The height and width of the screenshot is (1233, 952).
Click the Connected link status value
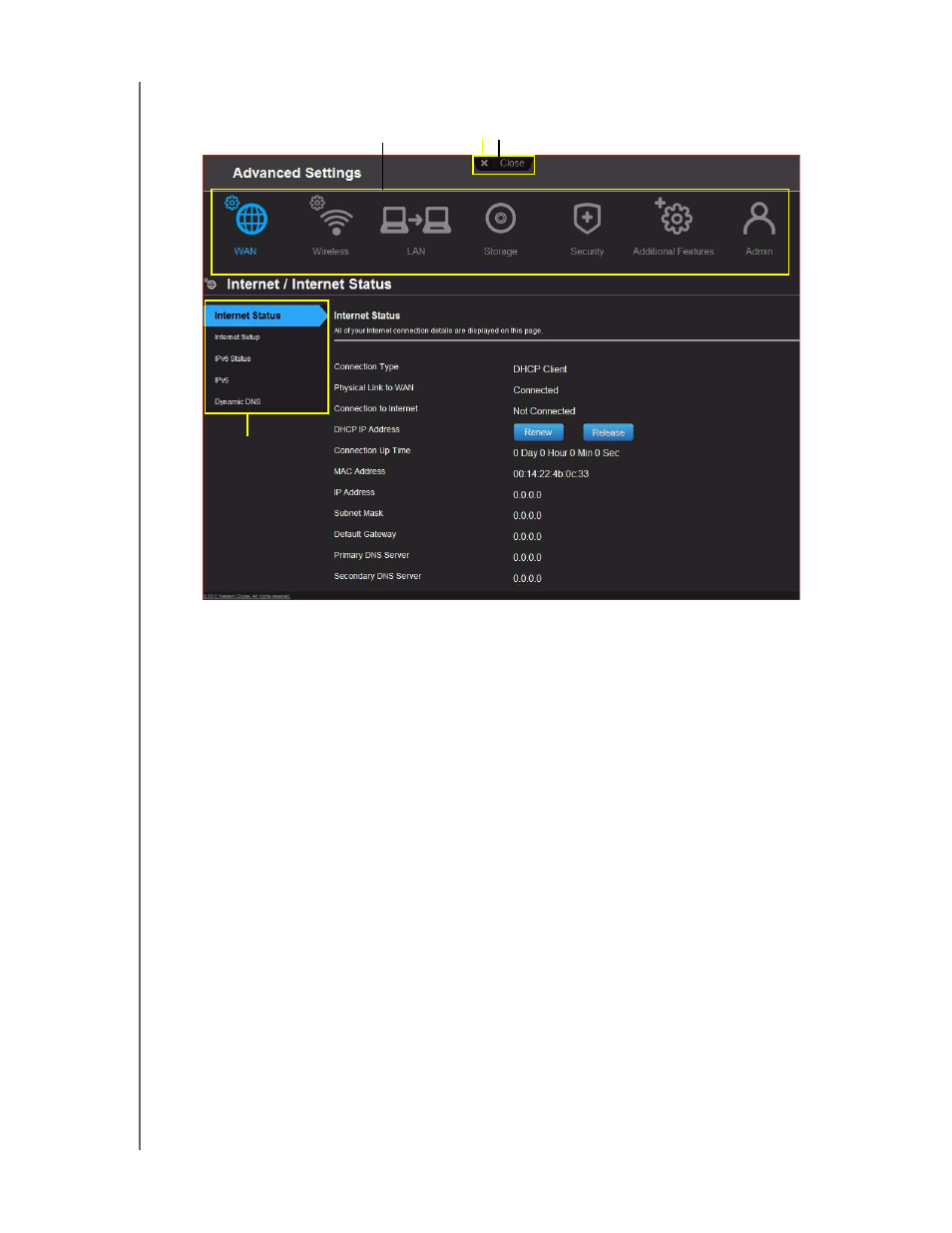point(536,390)
